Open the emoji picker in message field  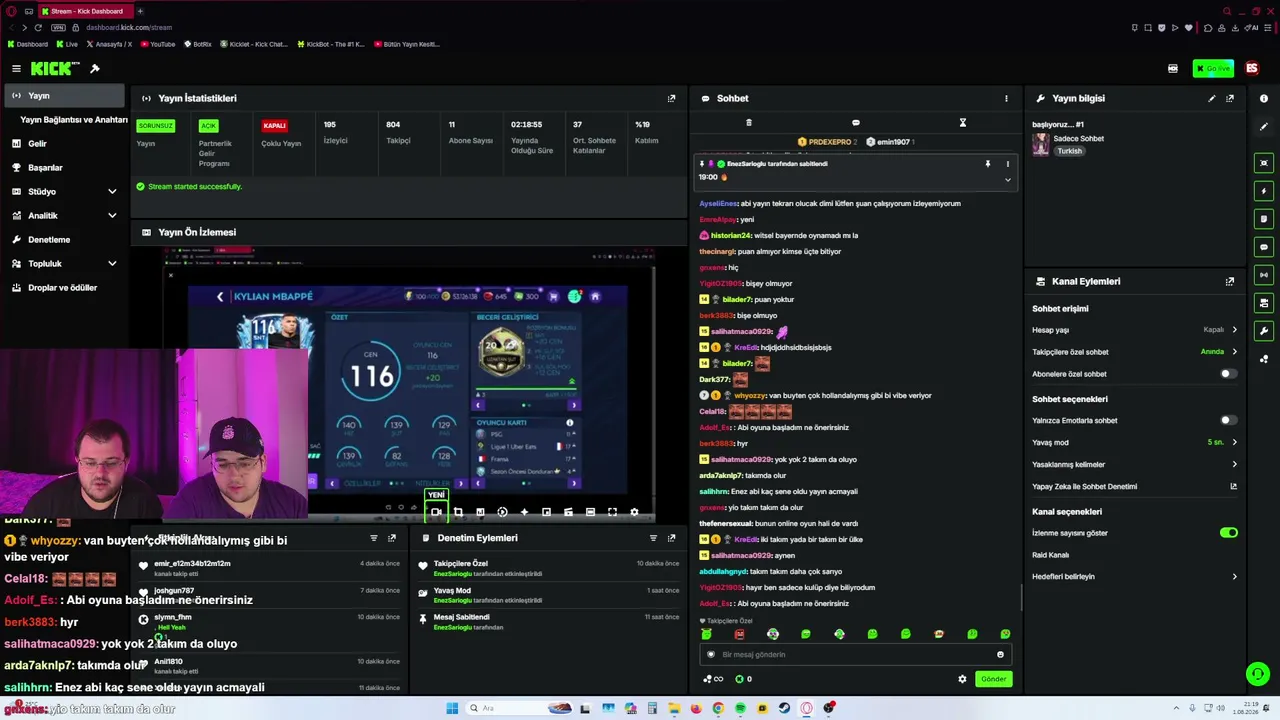[1000, 655]
